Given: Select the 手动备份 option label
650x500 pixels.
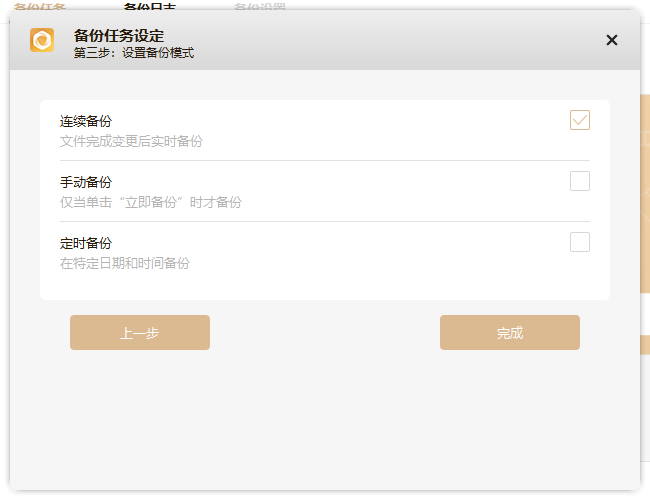Looking at the screenshot, I should (x=86, y=182).
